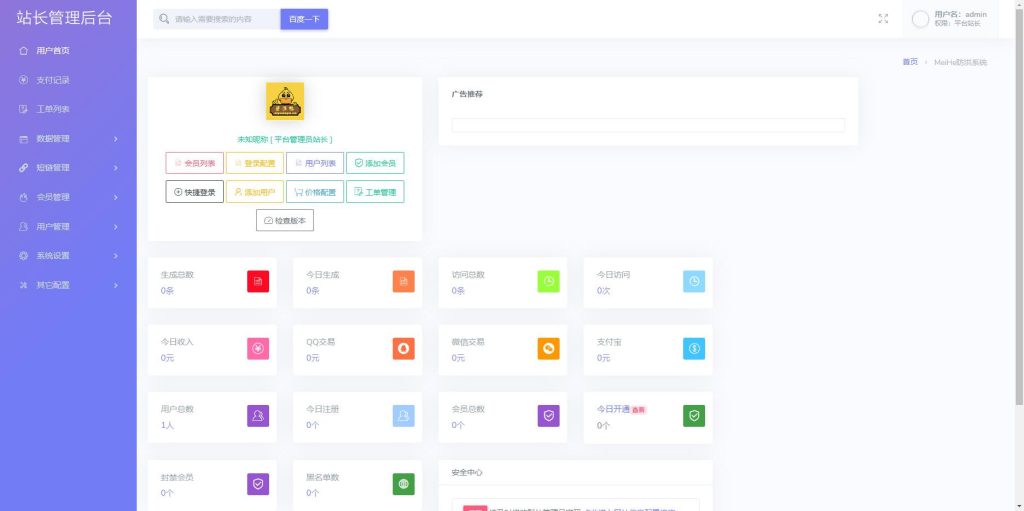Click the home icon beside 用户首页
Screen dimensions: 1024x511
click(x=24, y=50)
